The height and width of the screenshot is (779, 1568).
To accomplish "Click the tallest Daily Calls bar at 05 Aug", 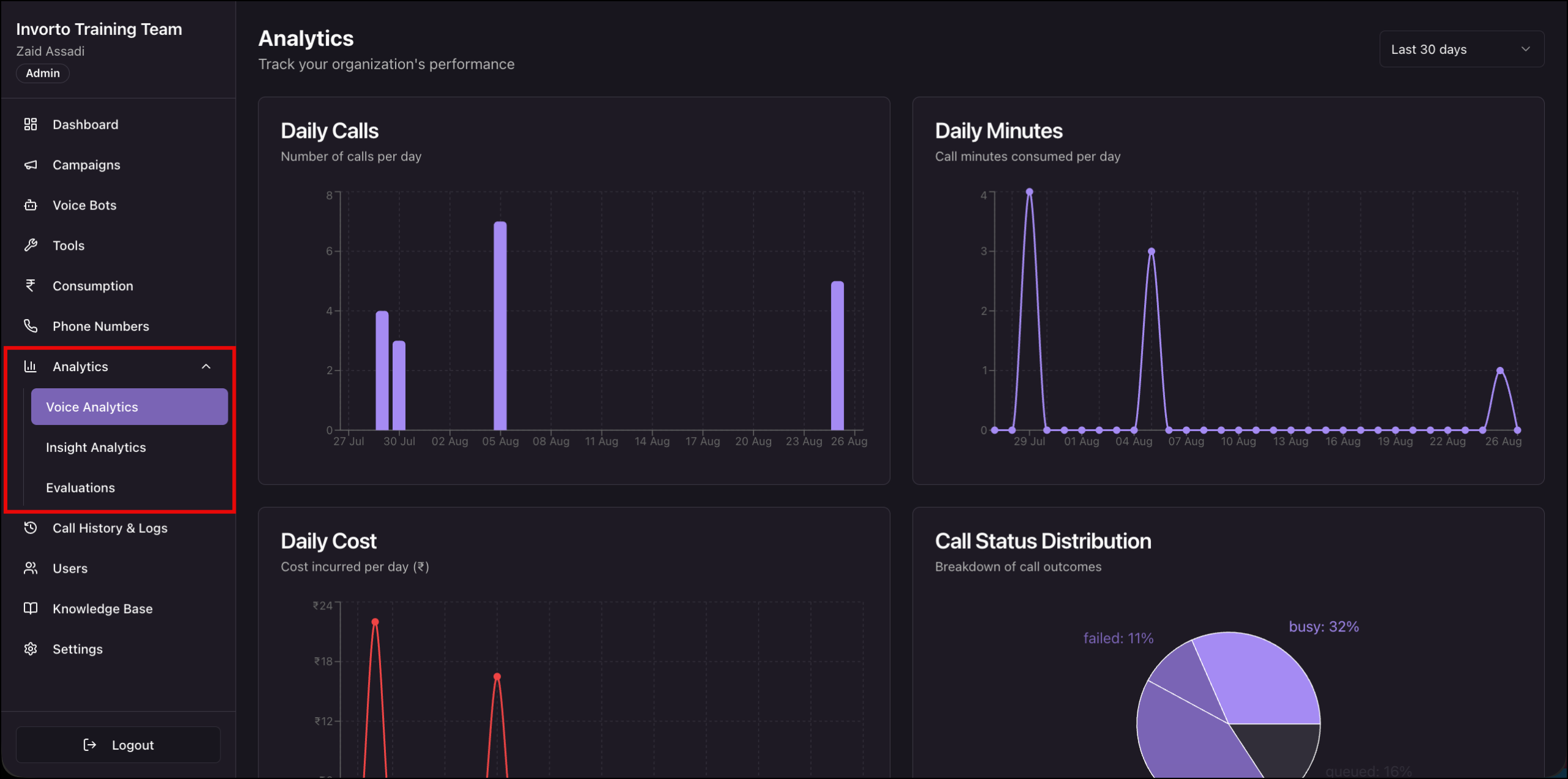I will coord(500,326).
